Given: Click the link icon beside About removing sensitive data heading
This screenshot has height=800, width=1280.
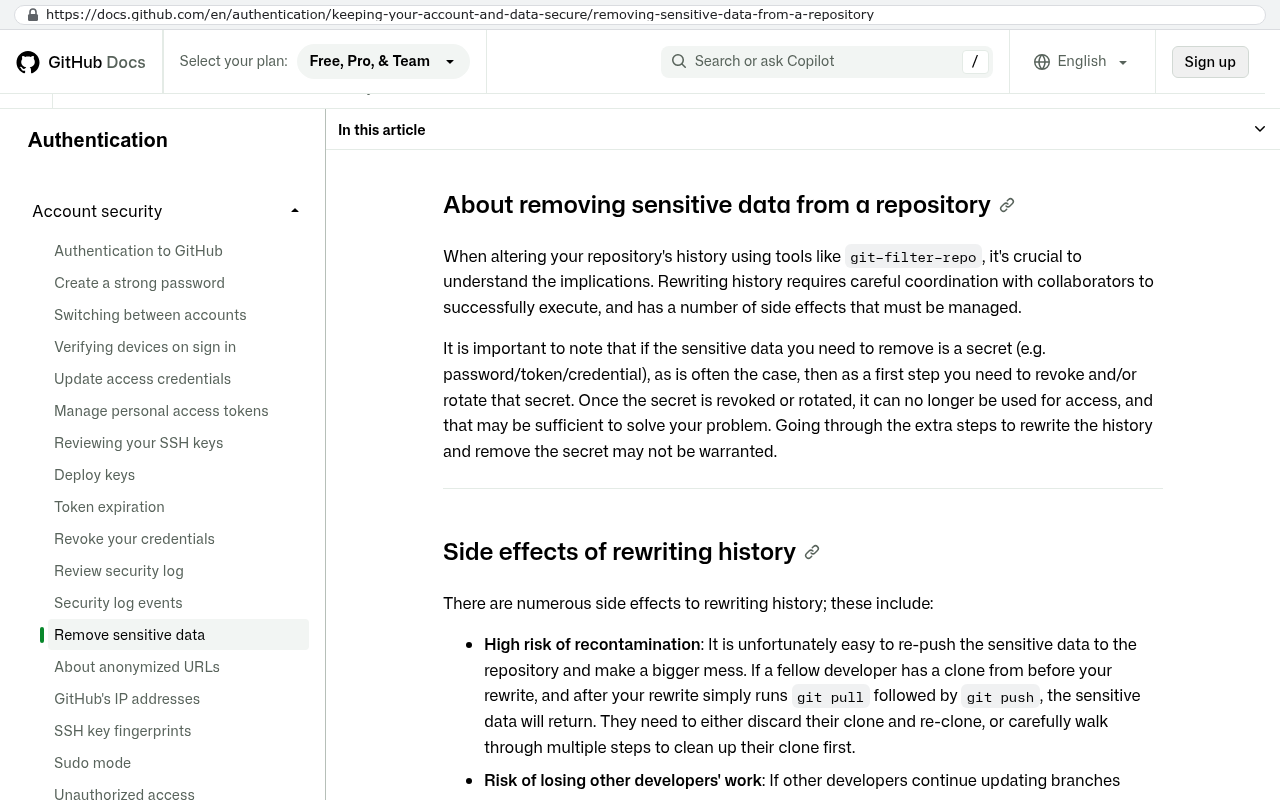Looking at the screenshot, I should click(1007, 205).
